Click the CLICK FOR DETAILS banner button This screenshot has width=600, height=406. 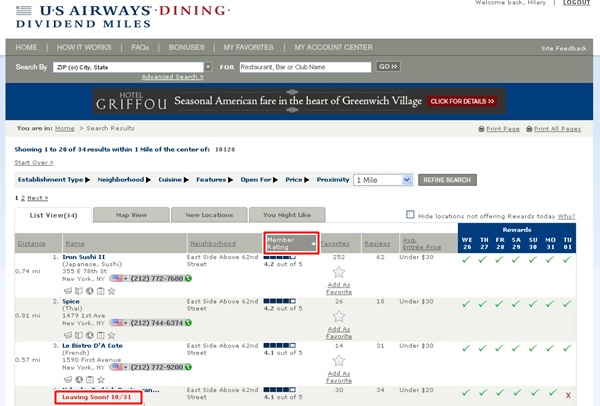pos(462,101)
